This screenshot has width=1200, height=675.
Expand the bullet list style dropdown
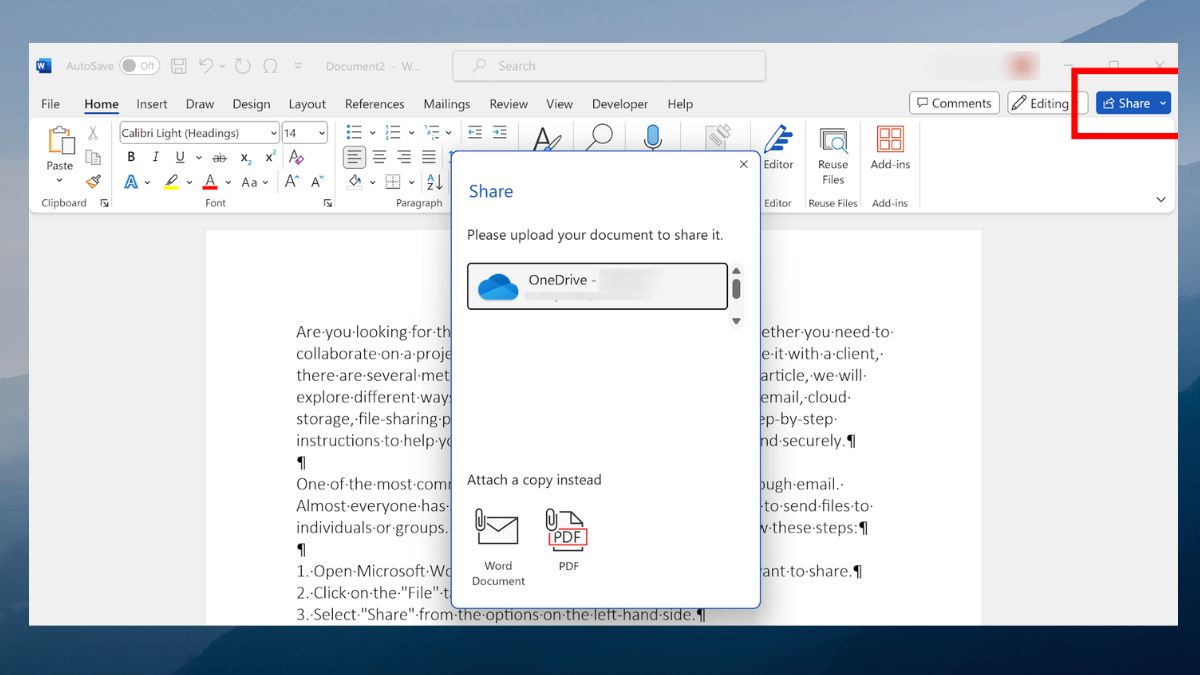pyautogui.click(x=372, y=133)
